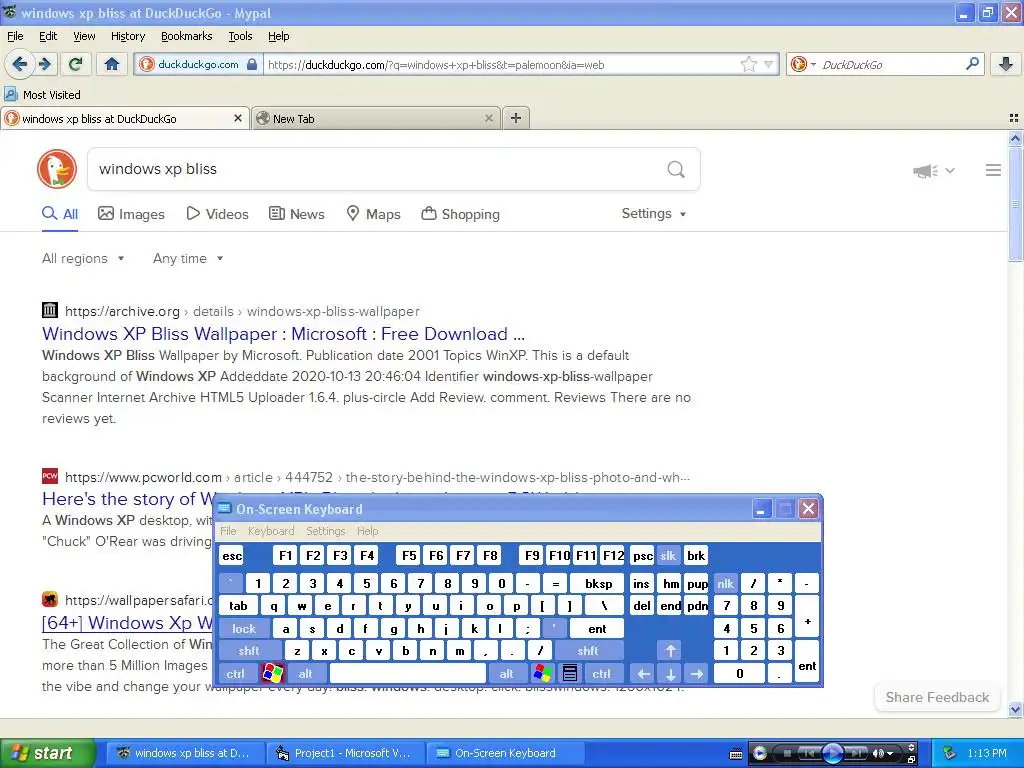Close the New Tab tab

(488, 118)
